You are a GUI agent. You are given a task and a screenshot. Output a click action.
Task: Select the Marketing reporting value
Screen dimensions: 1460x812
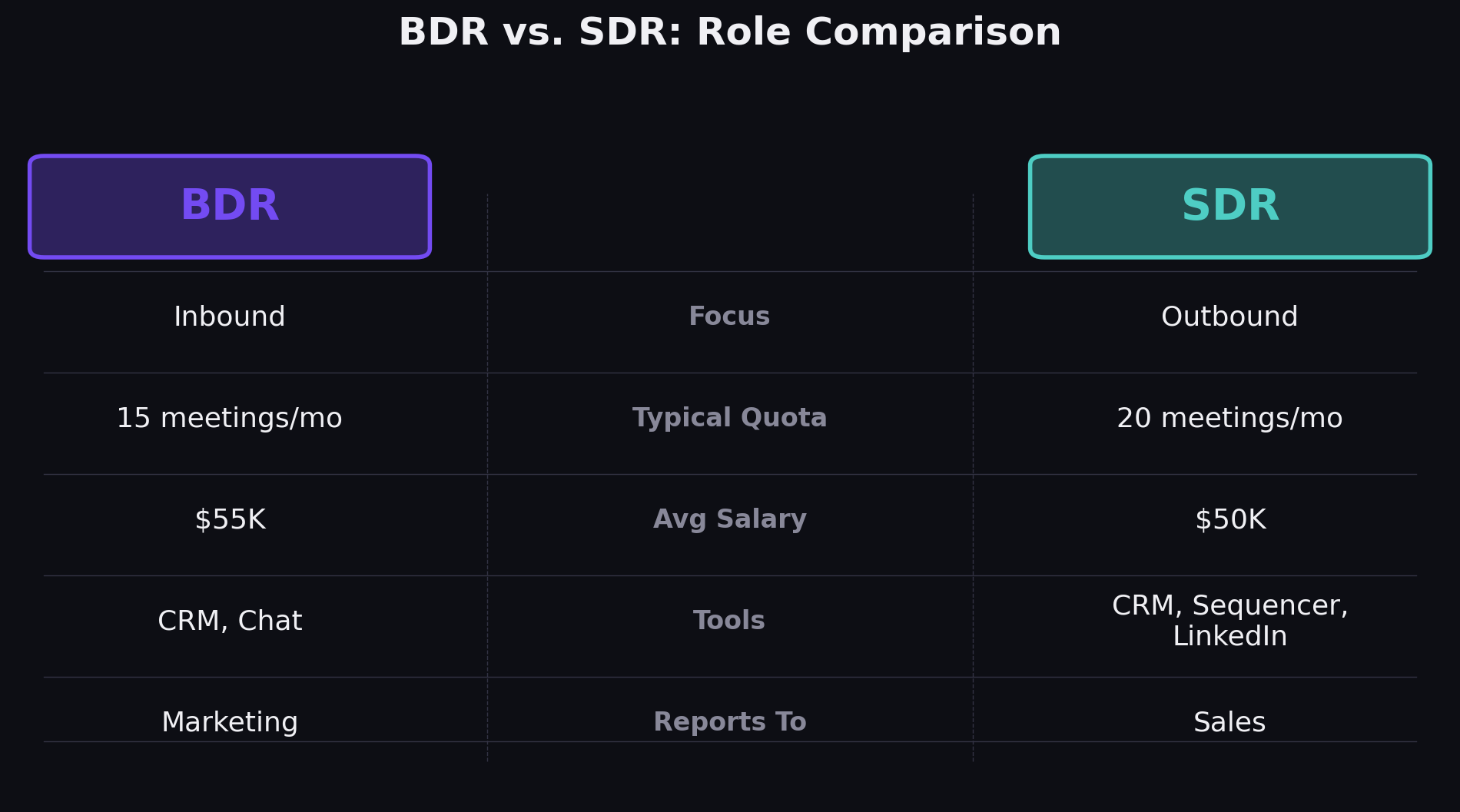click(230, 721)
